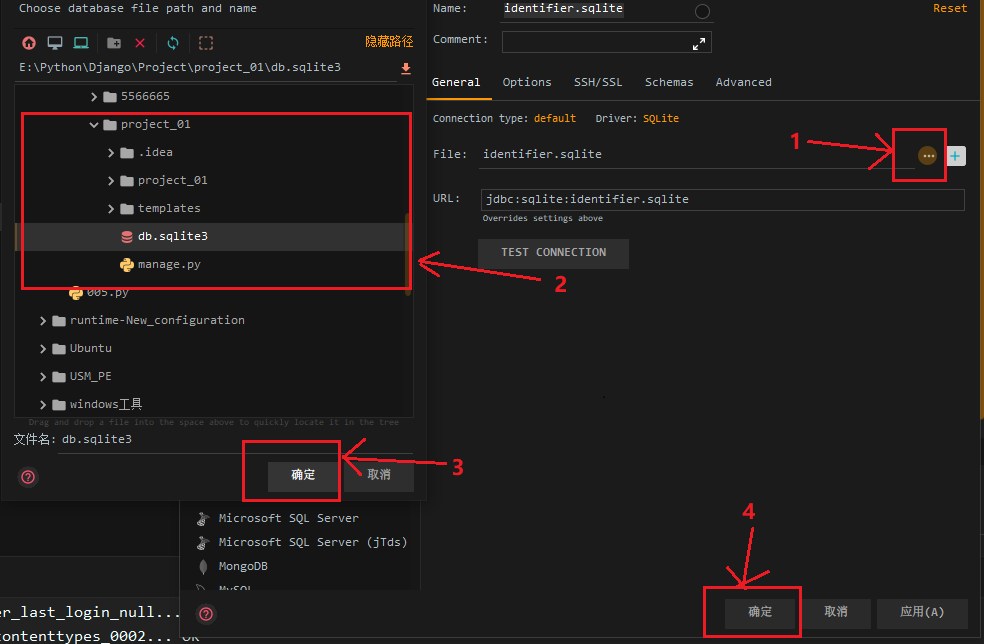Screen dimensions: 984x644
Task: Click the 文件名 input field
Action: click(235, 440)
